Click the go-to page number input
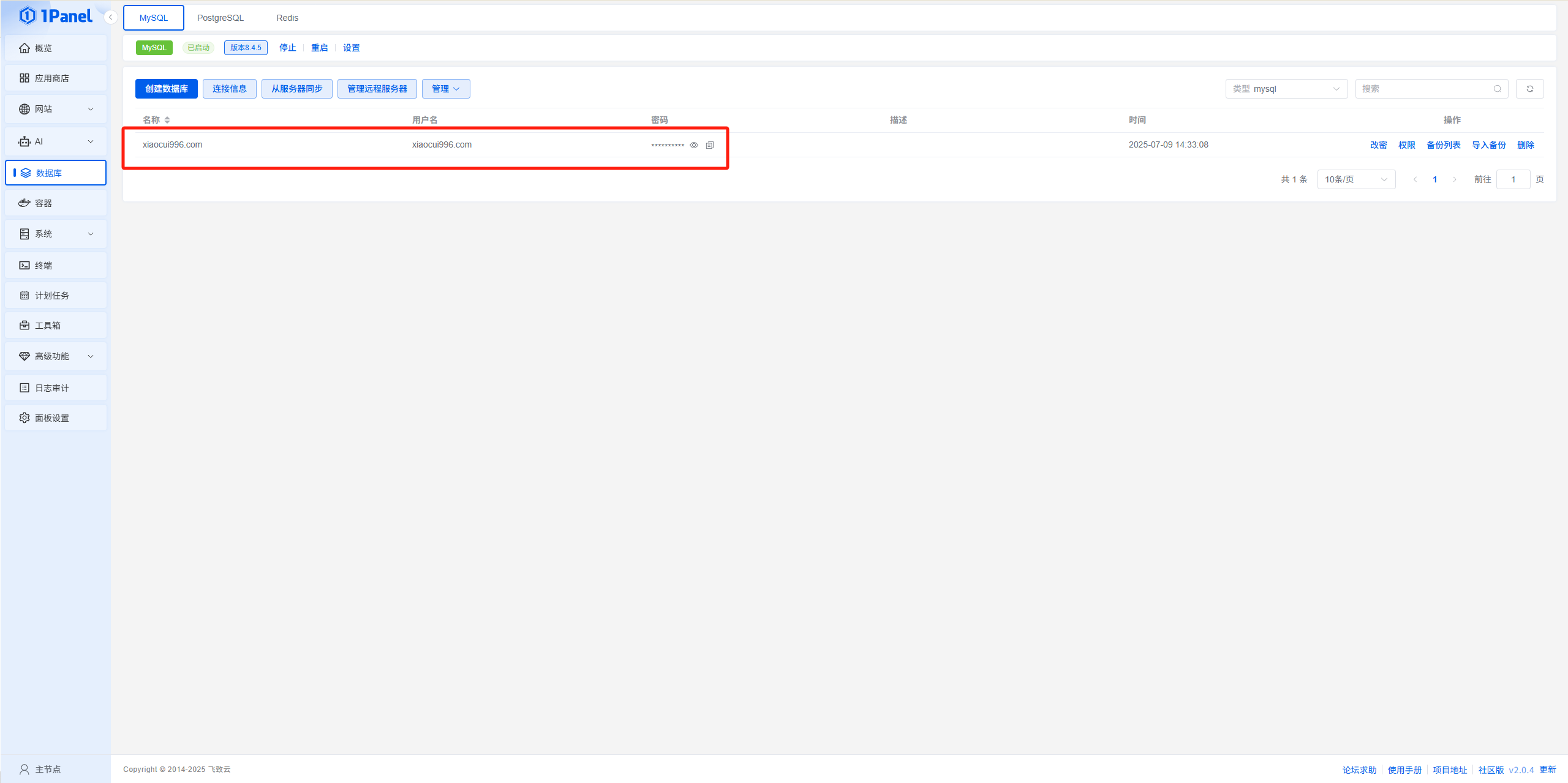The image size is (1568, 783). [x=1512, y=179]
